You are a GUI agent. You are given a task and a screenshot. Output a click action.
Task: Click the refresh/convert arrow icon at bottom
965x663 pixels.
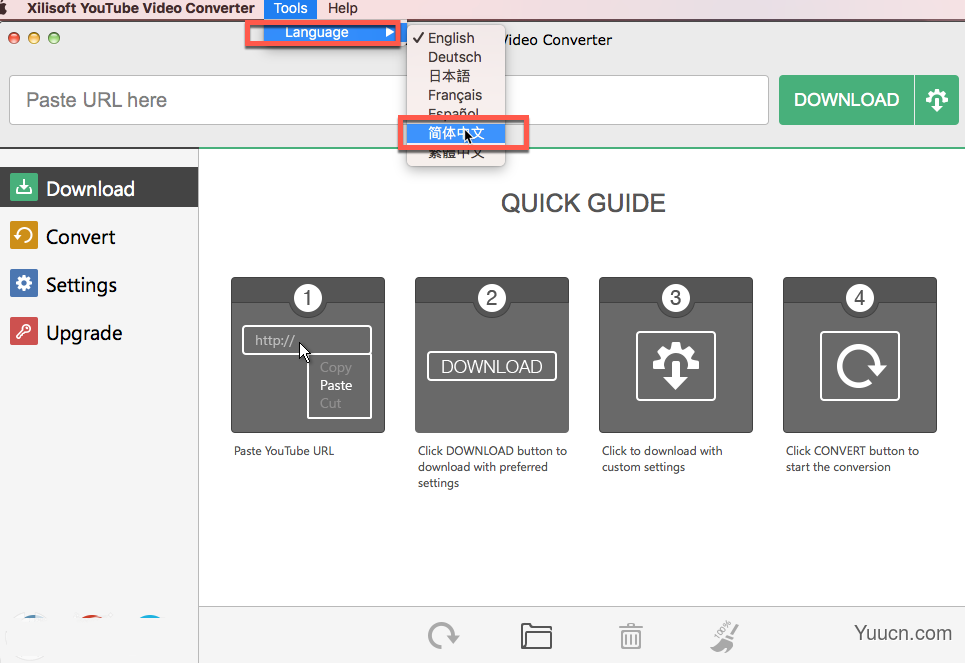(x=443, y=636)
